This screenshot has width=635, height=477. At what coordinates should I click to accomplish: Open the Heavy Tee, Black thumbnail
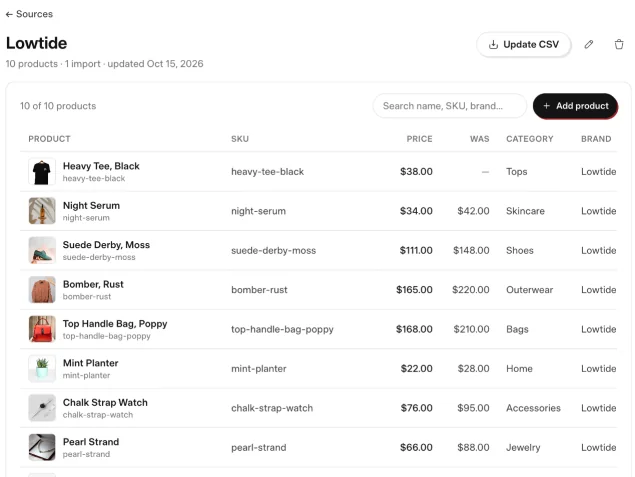[x=42, y=172]
